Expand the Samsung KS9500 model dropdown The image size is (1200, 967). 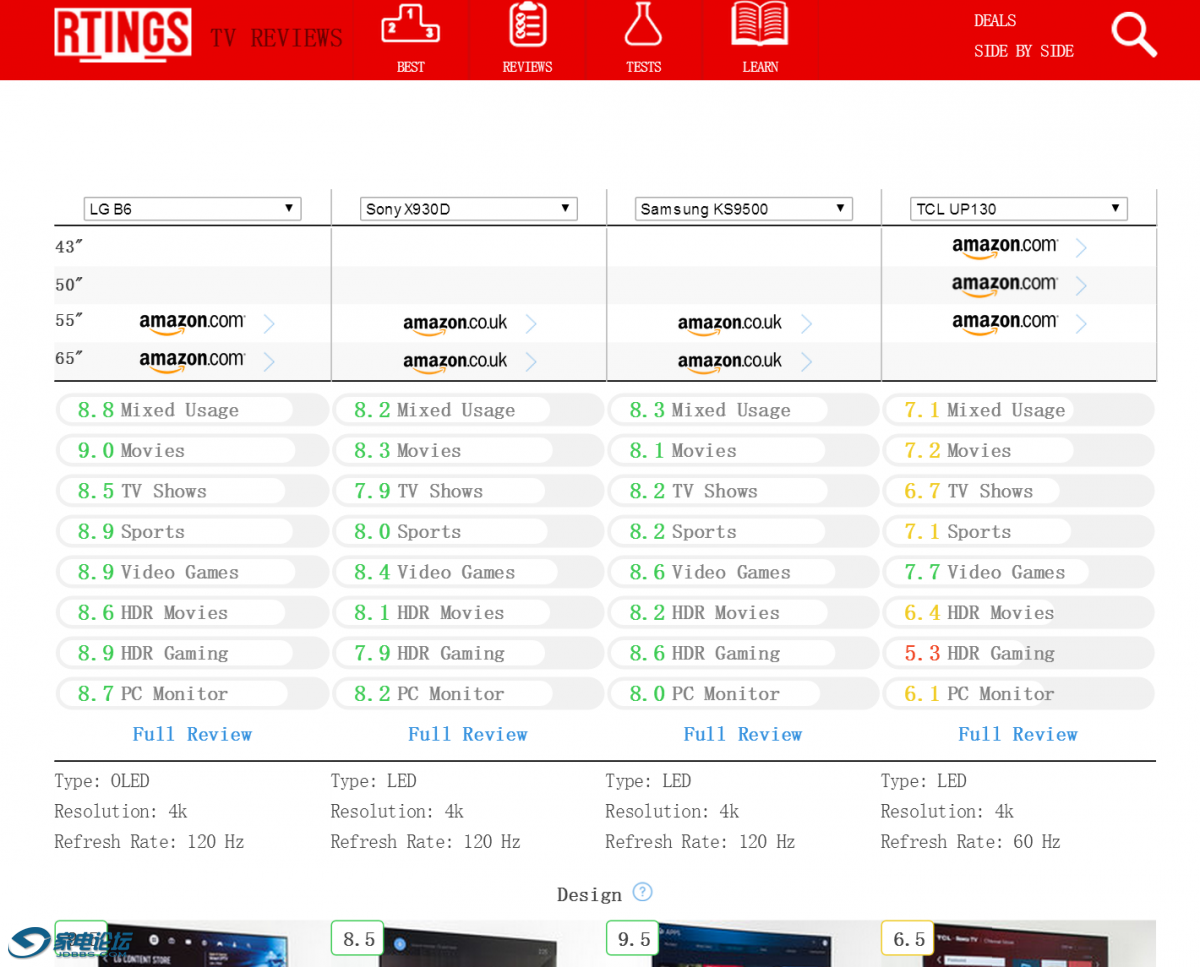coord(743,209)
